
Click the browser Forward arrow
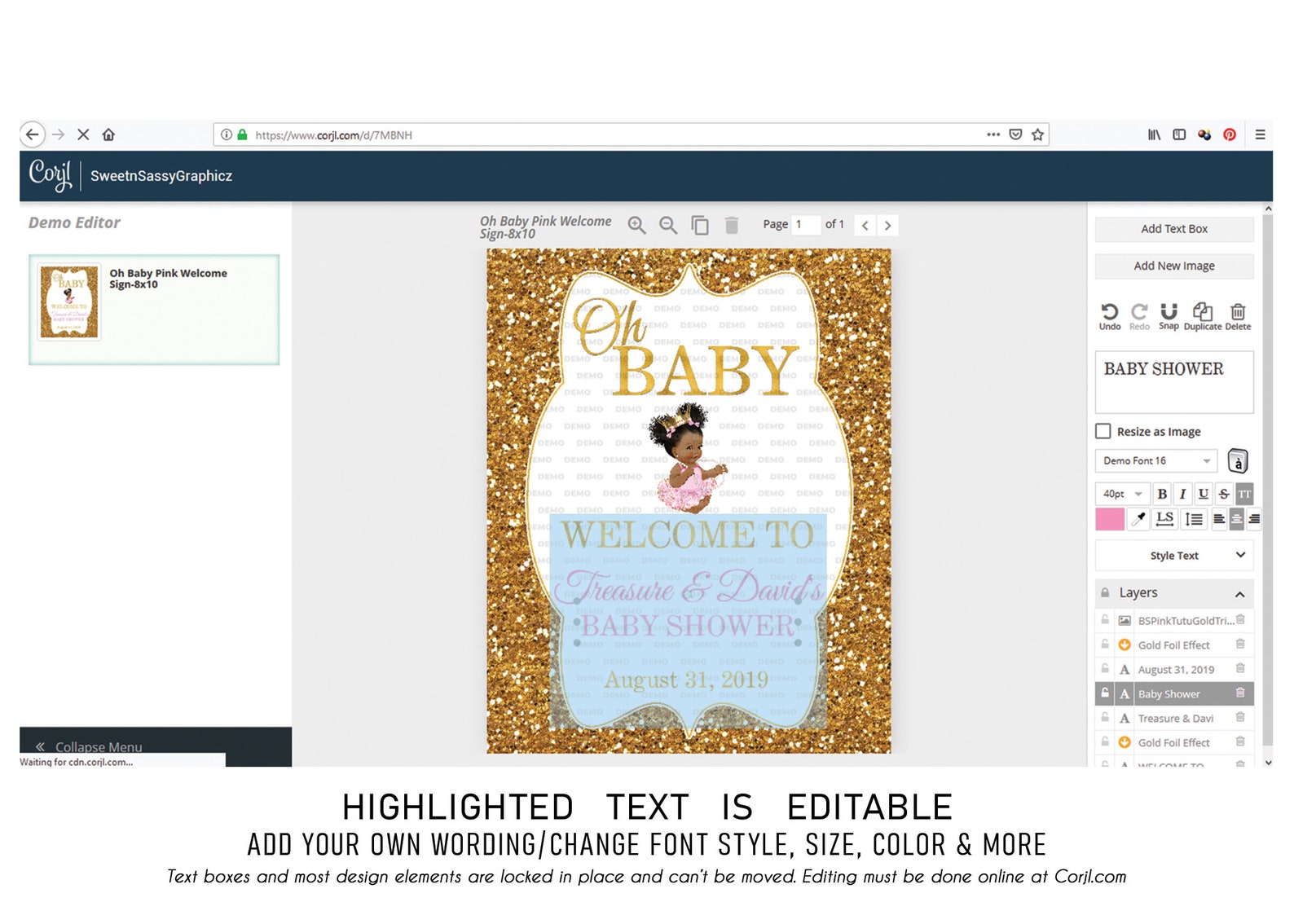click(x=59, y=134)
